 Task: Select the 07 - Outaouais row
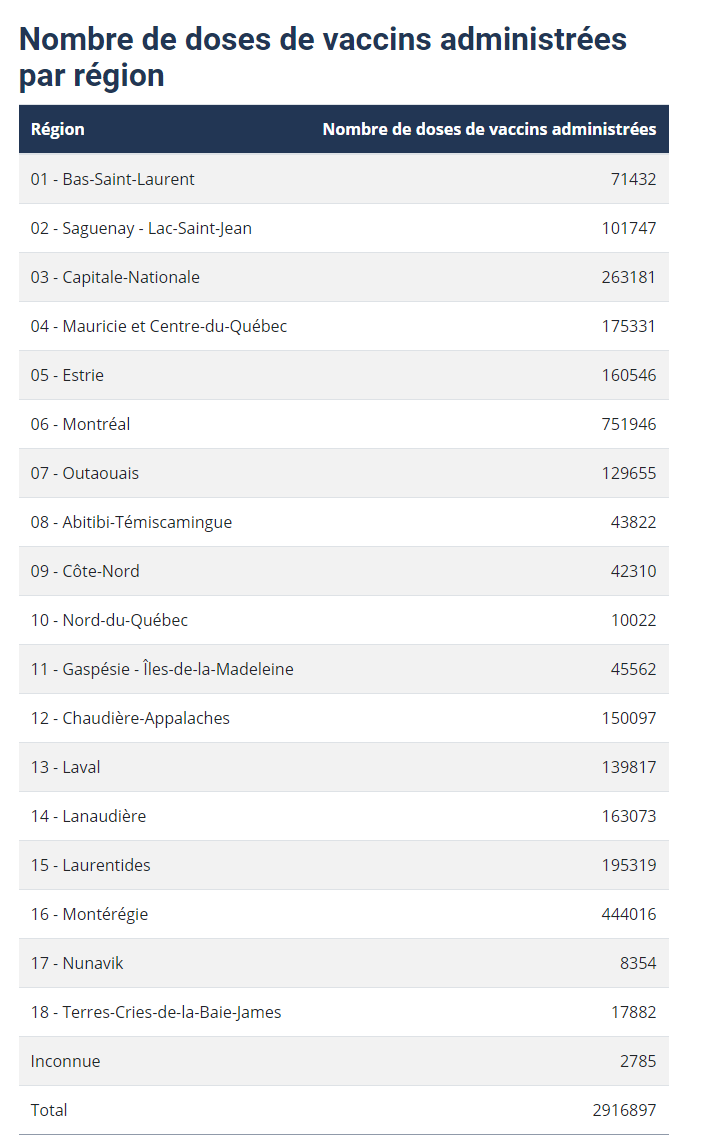[343, 473]
